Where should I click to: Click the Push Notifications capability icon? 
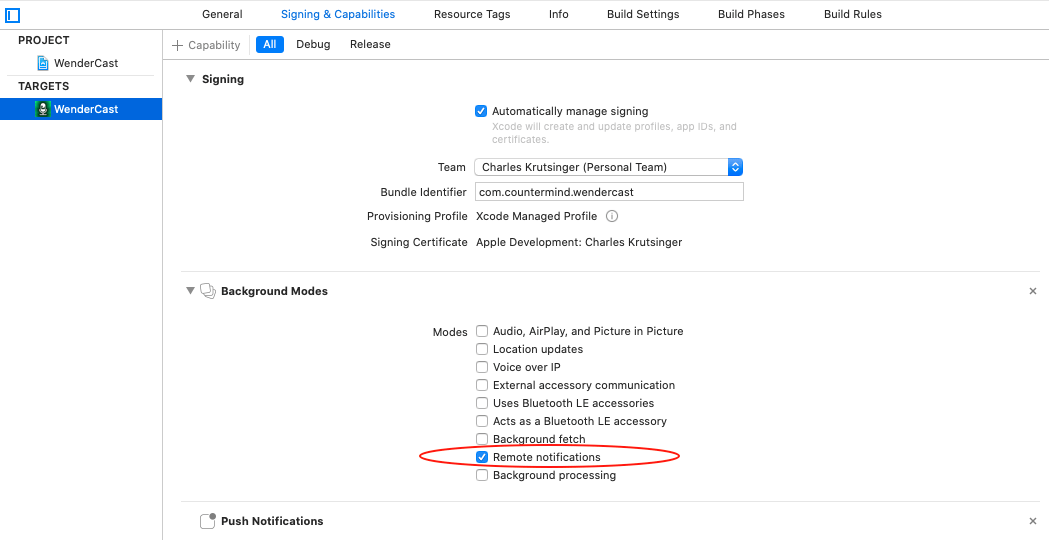tap(208, 521)
